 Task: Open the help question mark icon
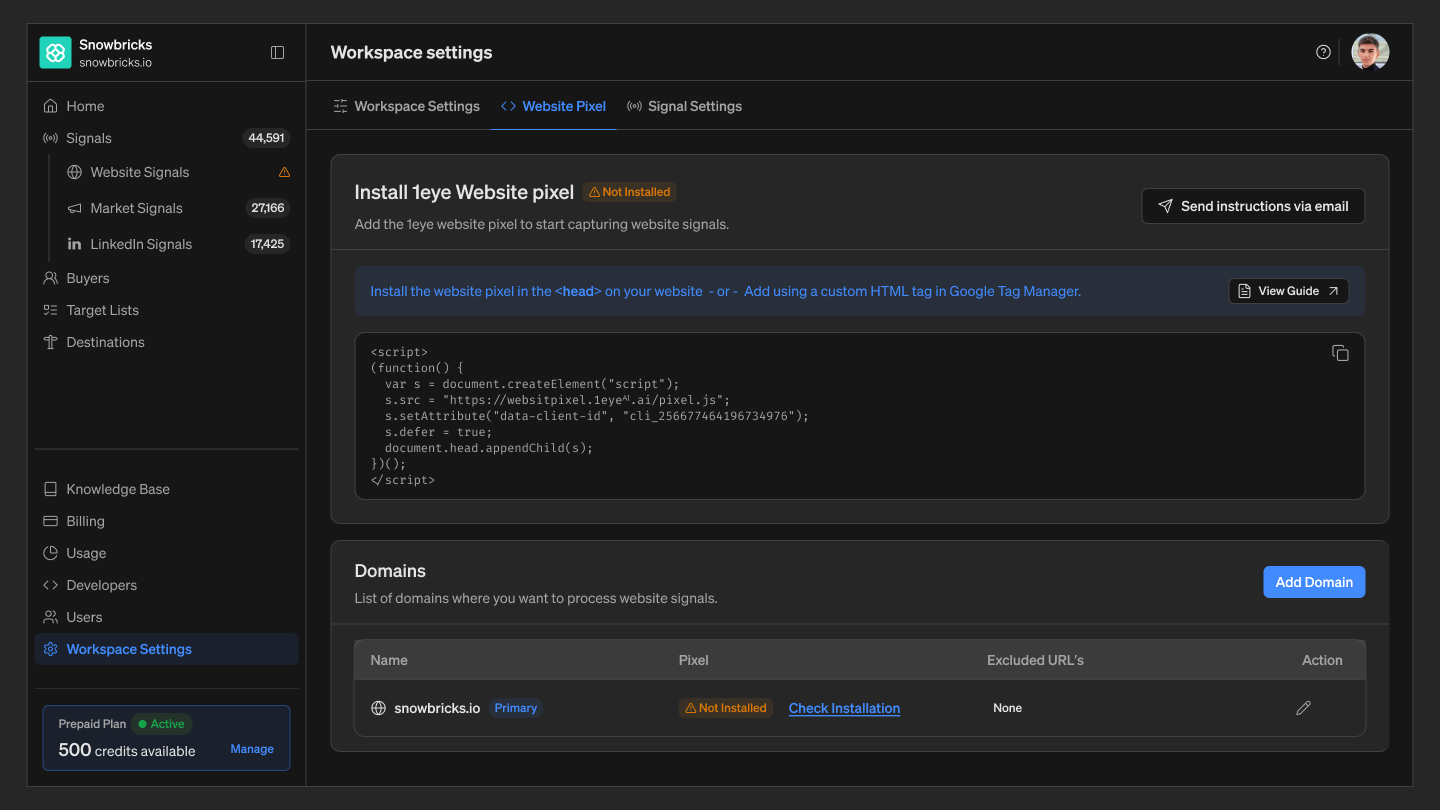1323,52
